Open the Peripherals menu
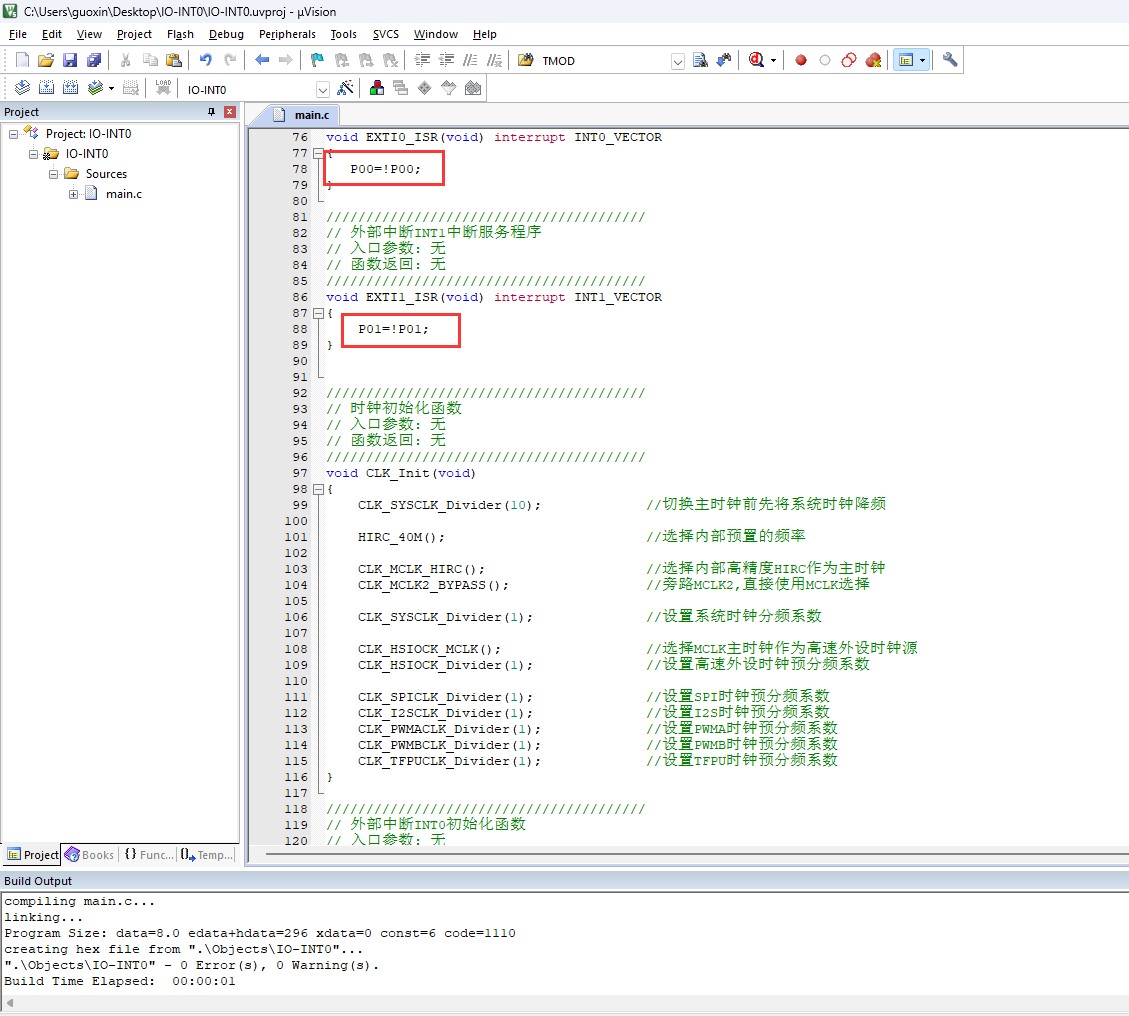This screenshot has height=1016, width=1129. click(x=287, y=34)
